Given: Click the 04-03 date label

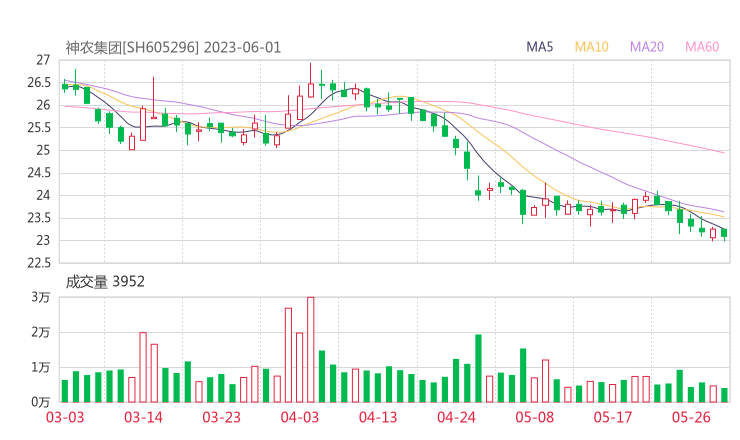Looking at the screenshot, I should tap(300, 417).
